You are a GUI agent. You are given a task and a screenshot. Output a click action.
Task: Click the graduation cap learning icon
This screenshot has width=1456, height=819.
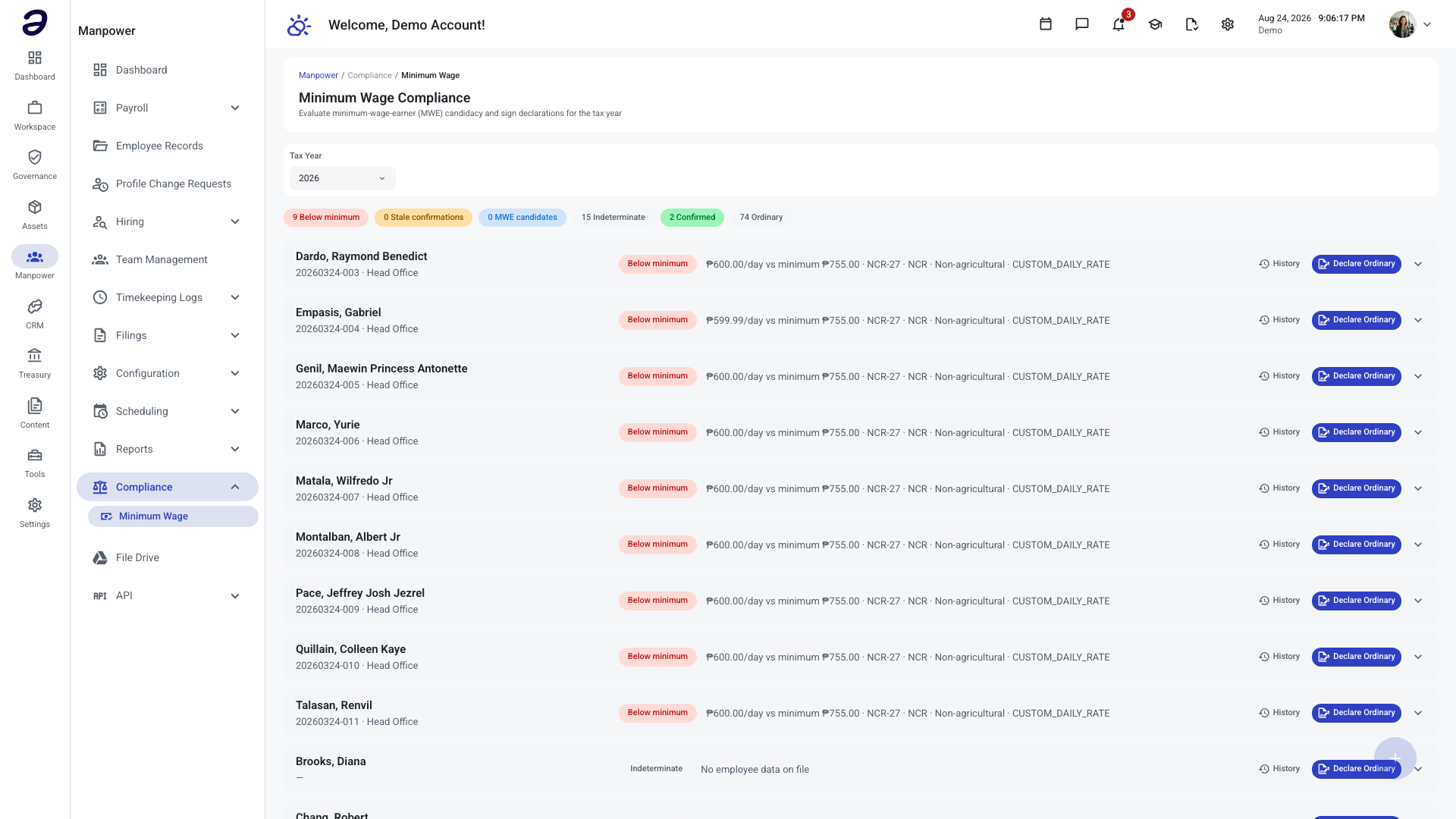1155,24
